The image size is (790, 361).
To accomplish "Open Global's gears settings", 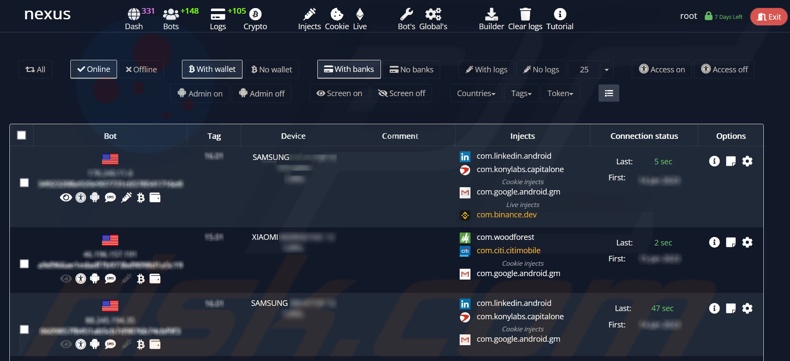I will [x=433, y=14].
